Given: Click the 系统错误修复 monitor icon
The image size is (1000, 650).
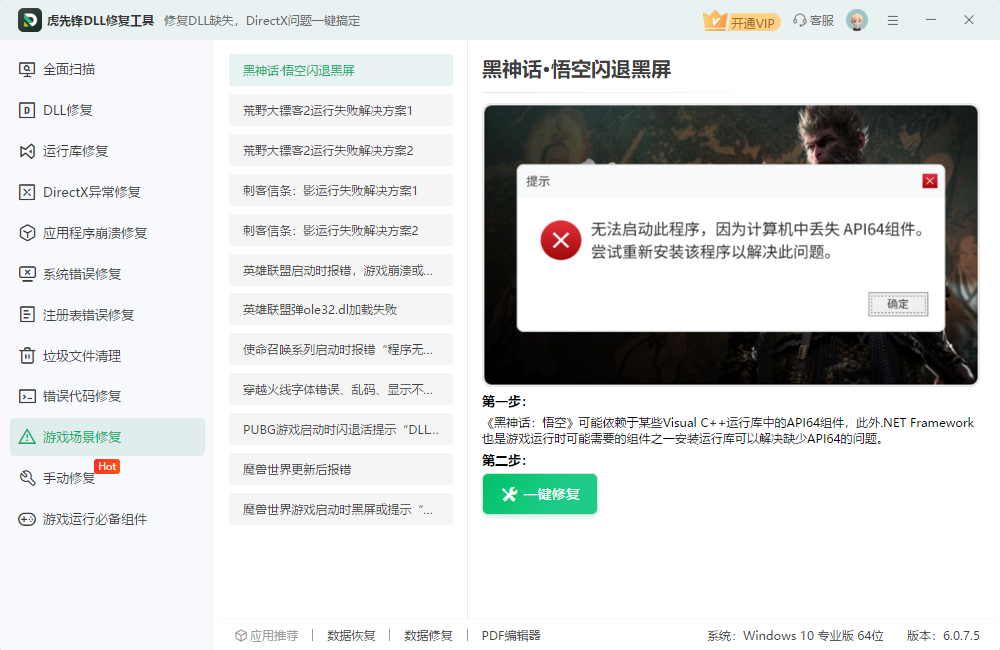Looking at the screenshot, I should [27, 274].
